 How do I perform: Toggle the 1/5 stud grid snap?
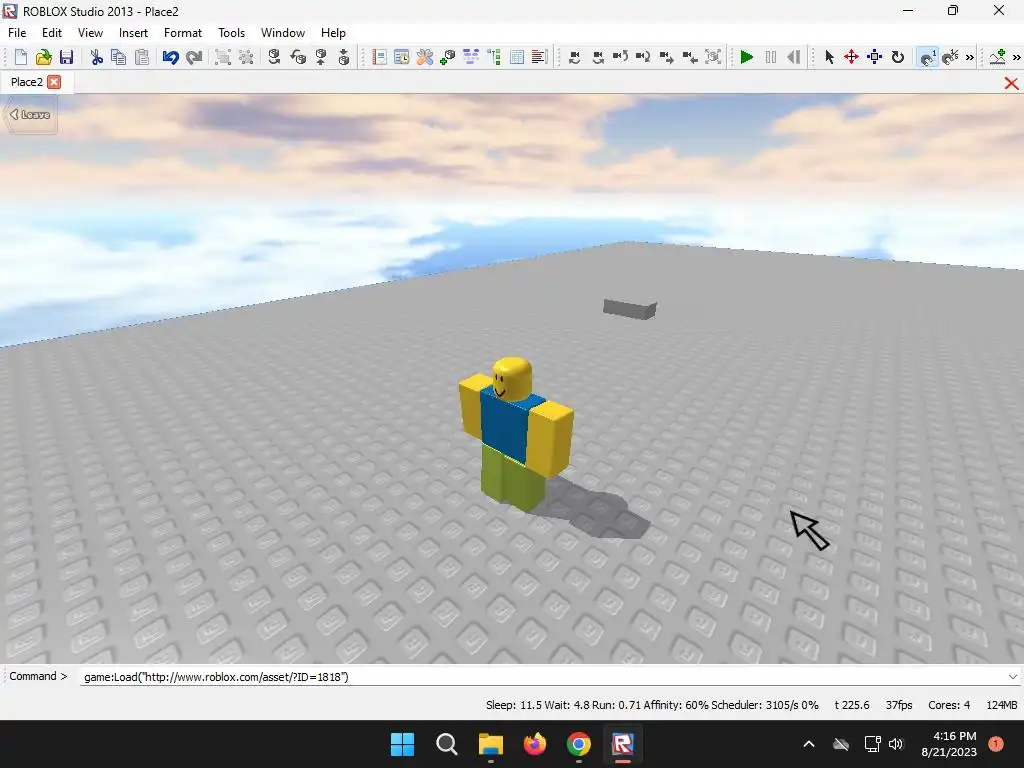click(x=950, y=57)
